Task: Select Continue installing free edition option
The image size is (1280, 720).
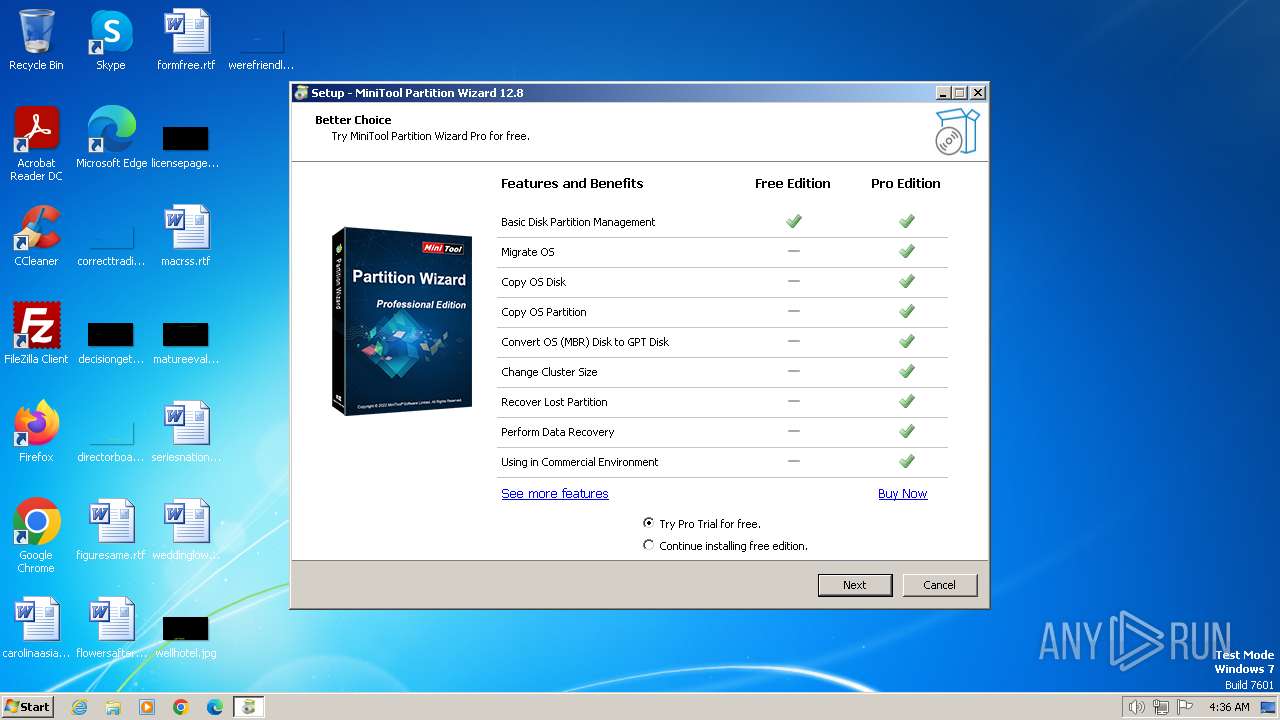Action: 725,546
